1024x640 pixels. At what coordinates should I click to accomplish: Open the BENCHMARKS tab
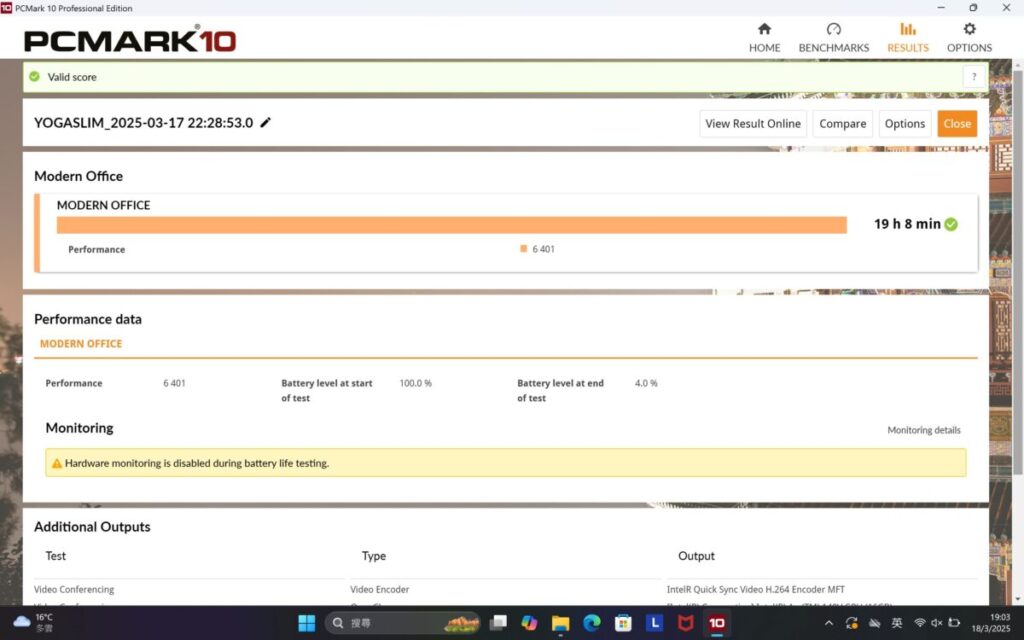833,37
